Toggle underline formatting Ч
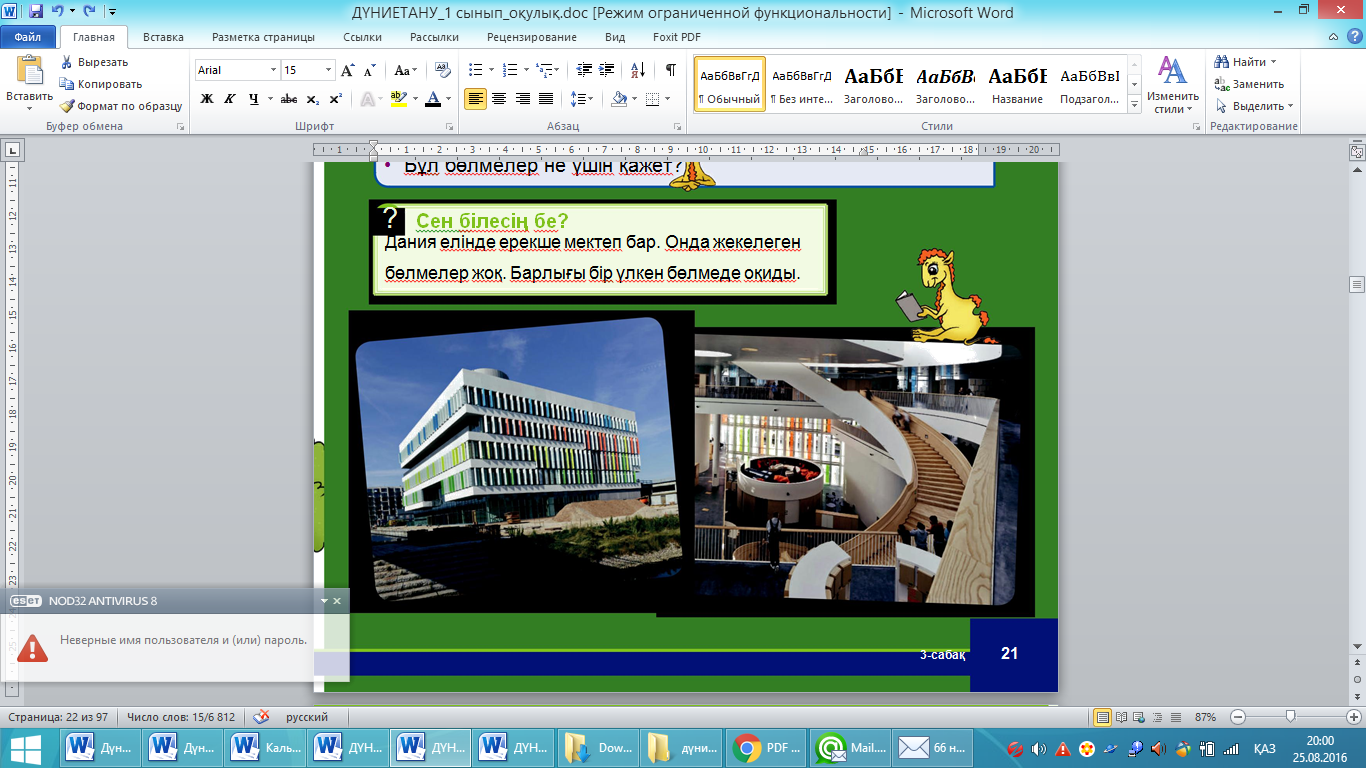The height and width of the screenshot is (768, 1366). tap(254, 99)
